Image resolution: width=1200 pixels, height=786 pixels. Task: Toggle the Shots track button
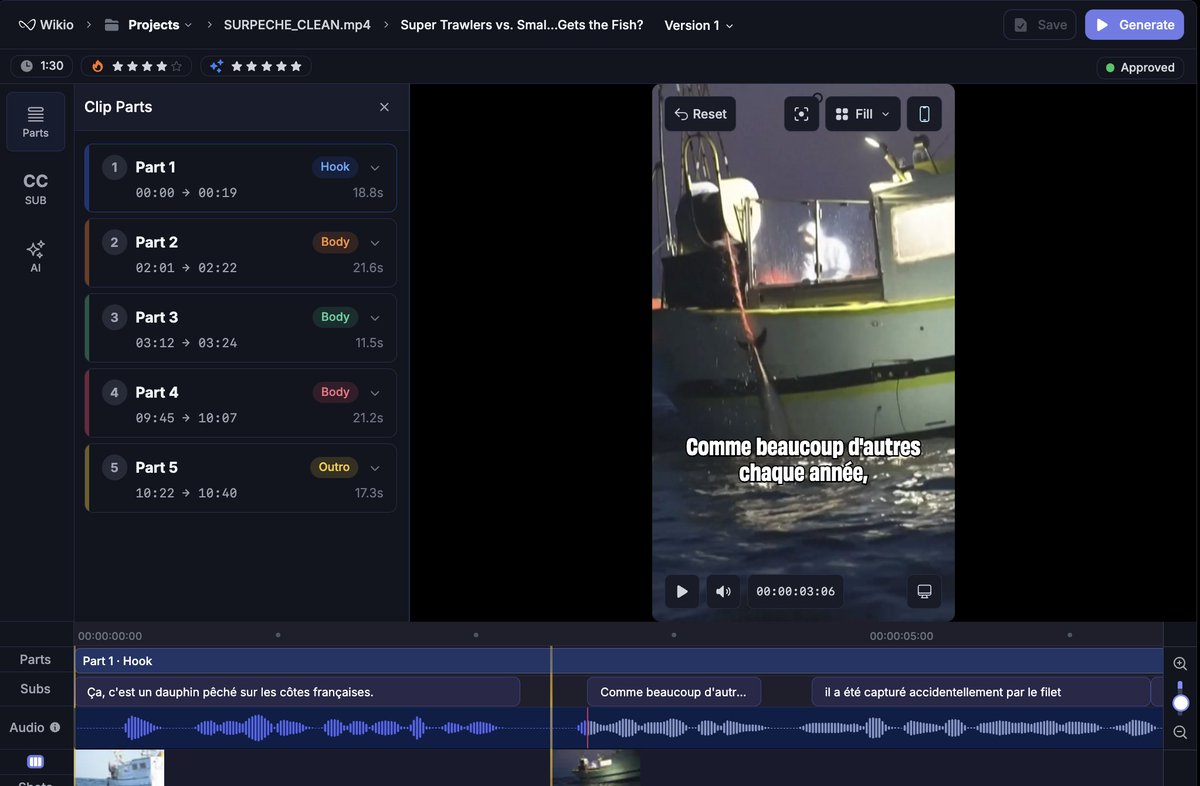pyautogui.click(x=35, y=762)
